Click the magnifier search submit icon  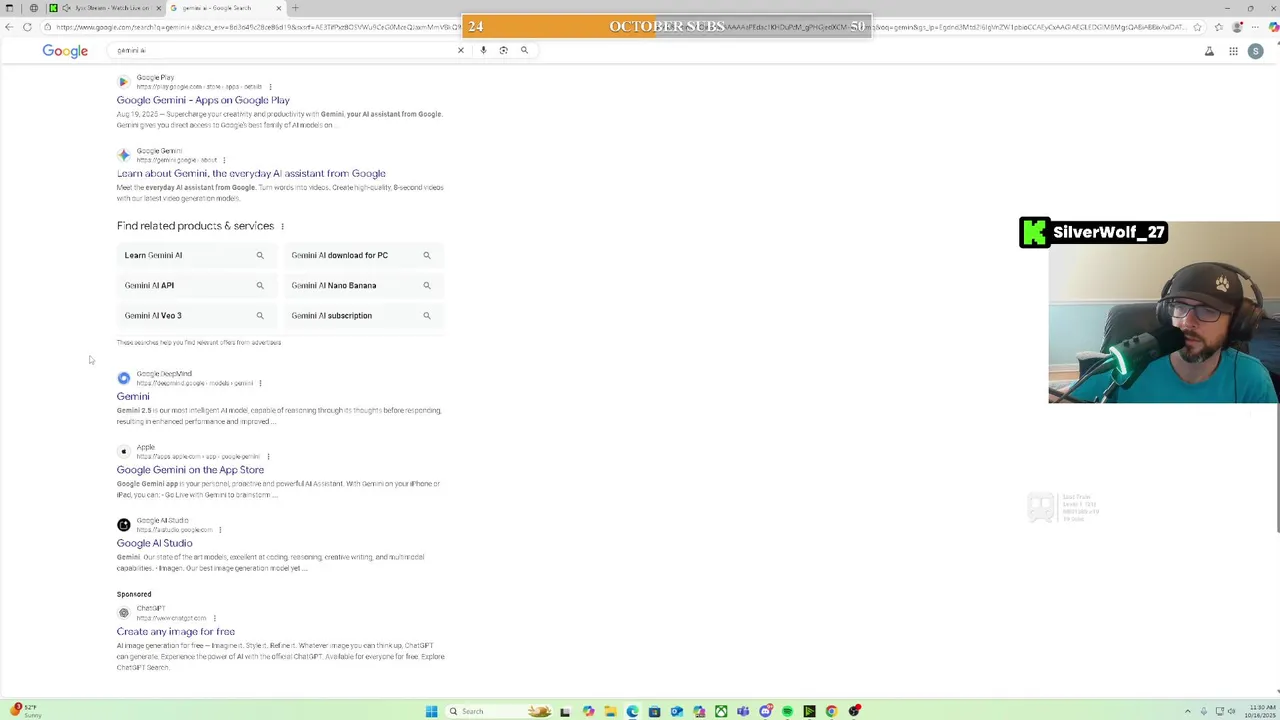[524, 50]
